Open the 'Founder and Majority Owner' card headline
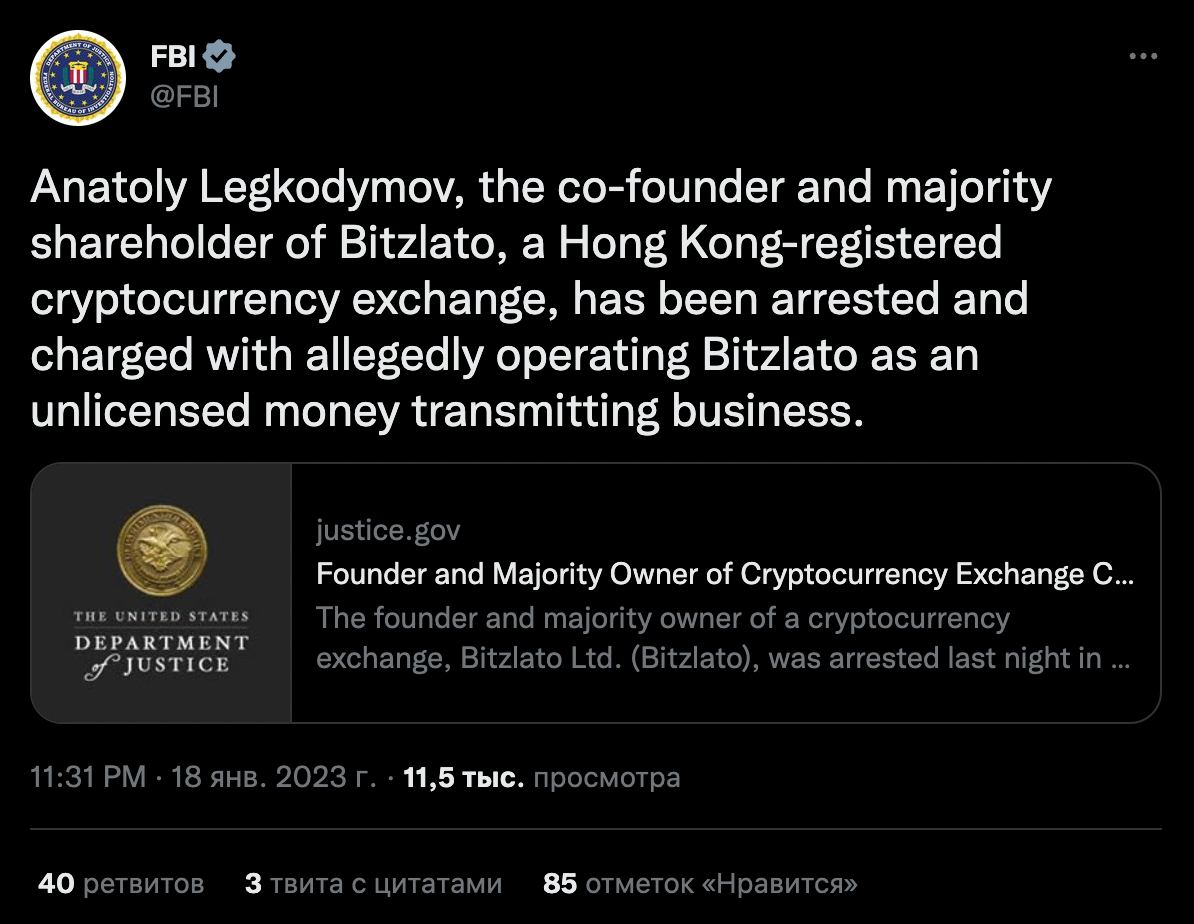Screen dimensions: 1194x924 pyautogui.click(x=725, y=575)
